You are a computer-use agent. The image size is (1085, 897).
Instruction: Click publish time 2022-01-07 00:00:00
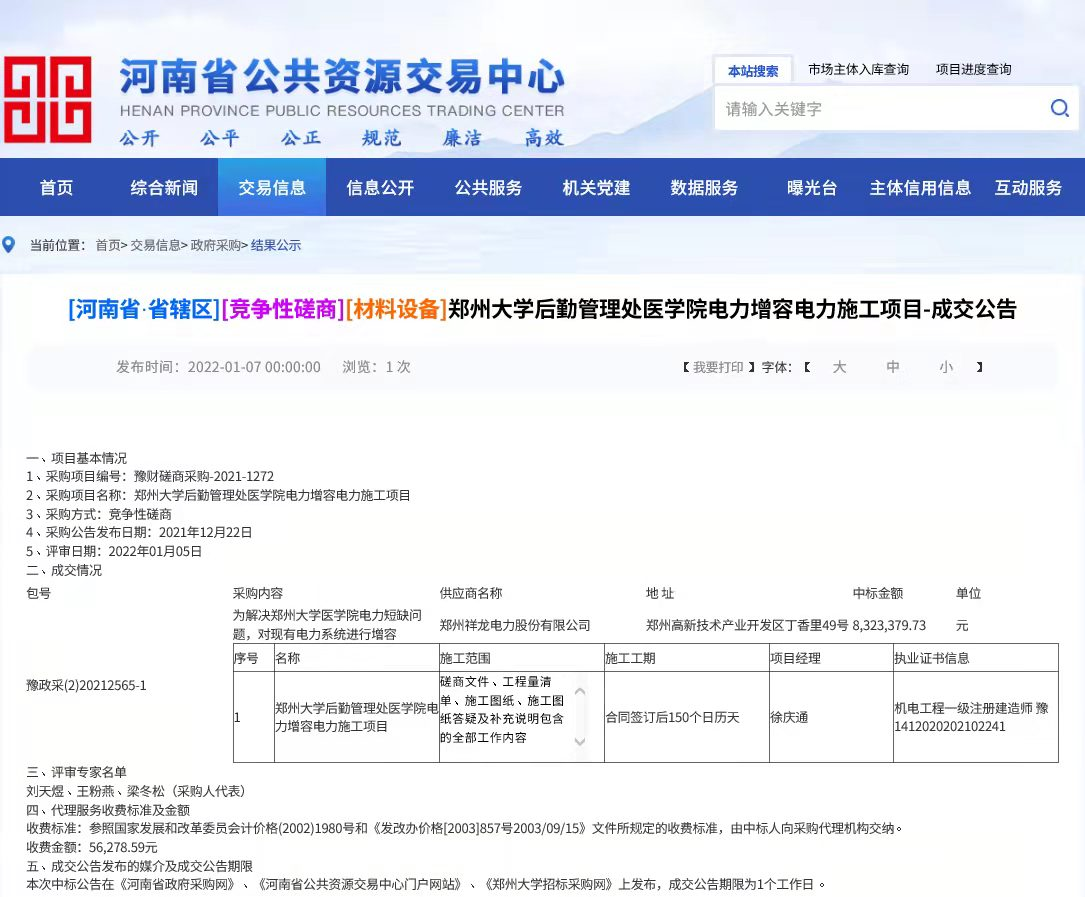[x=254, y=367]
